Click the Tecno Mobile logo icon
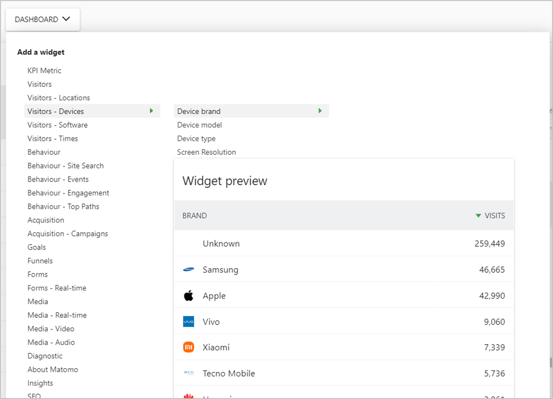 (x=189, y=373)
